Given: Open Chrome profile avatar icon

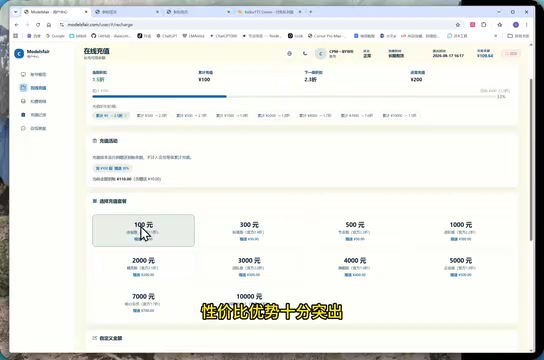Looking at the screenshot, I should pyautogui.click(x=516, y=25).
